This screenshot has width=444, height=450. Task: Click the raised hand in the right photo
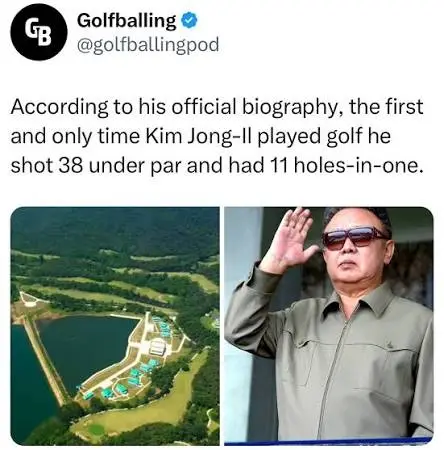[x=289, y=239]
